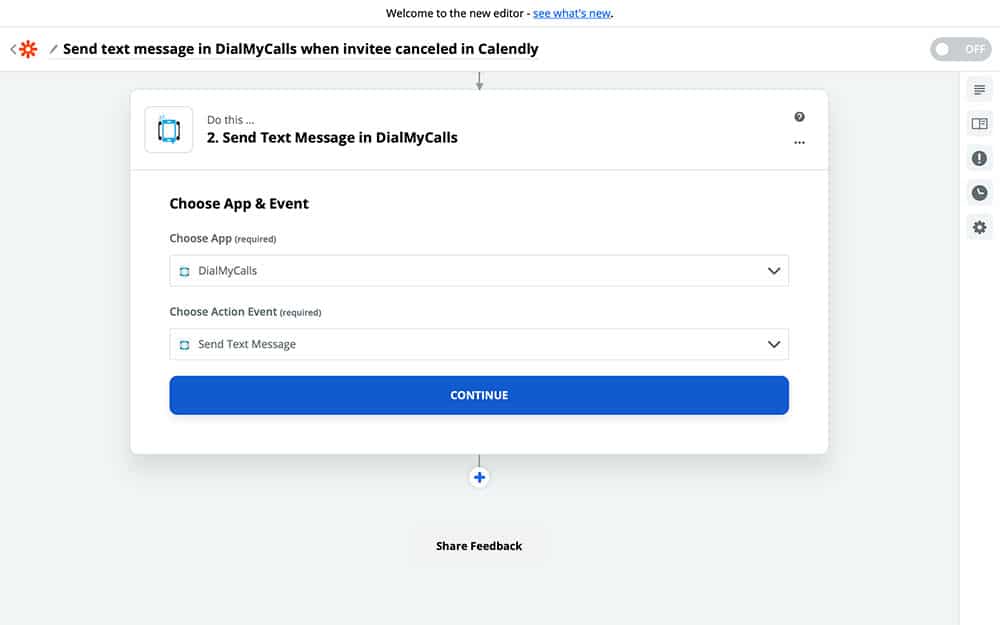Open the step's three-dot options menu
1000x625 pixels.
(x=799, y=143)
